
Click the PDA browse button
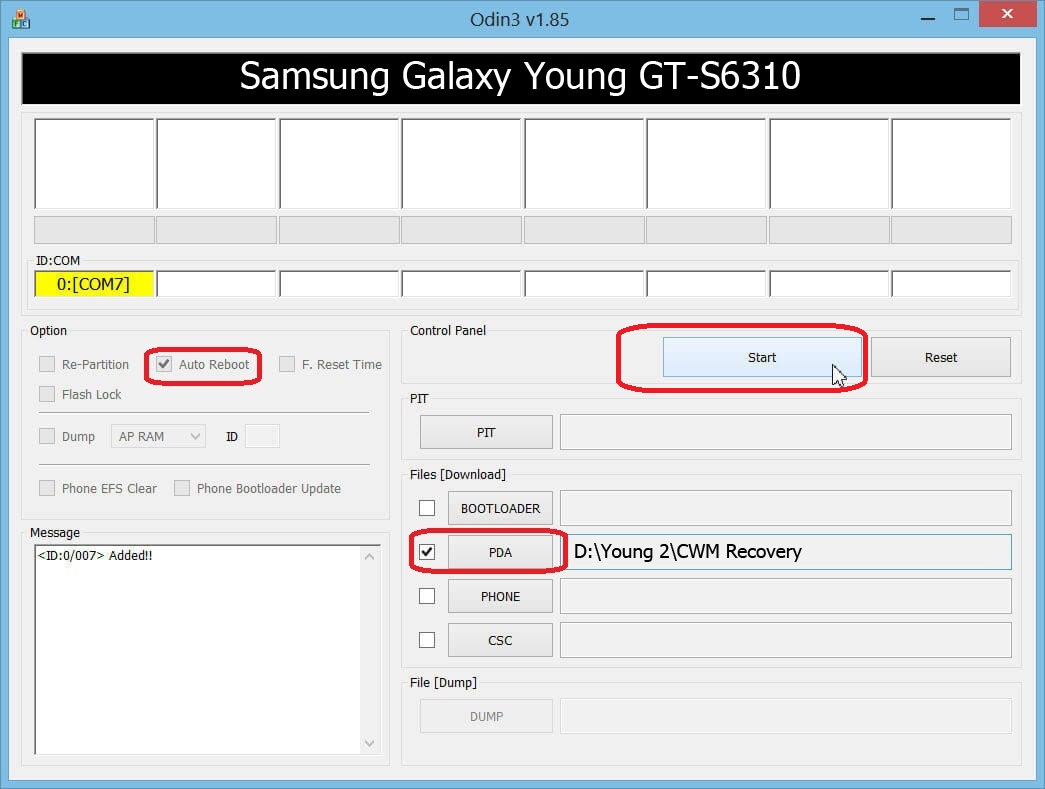(x=500, y=552)
